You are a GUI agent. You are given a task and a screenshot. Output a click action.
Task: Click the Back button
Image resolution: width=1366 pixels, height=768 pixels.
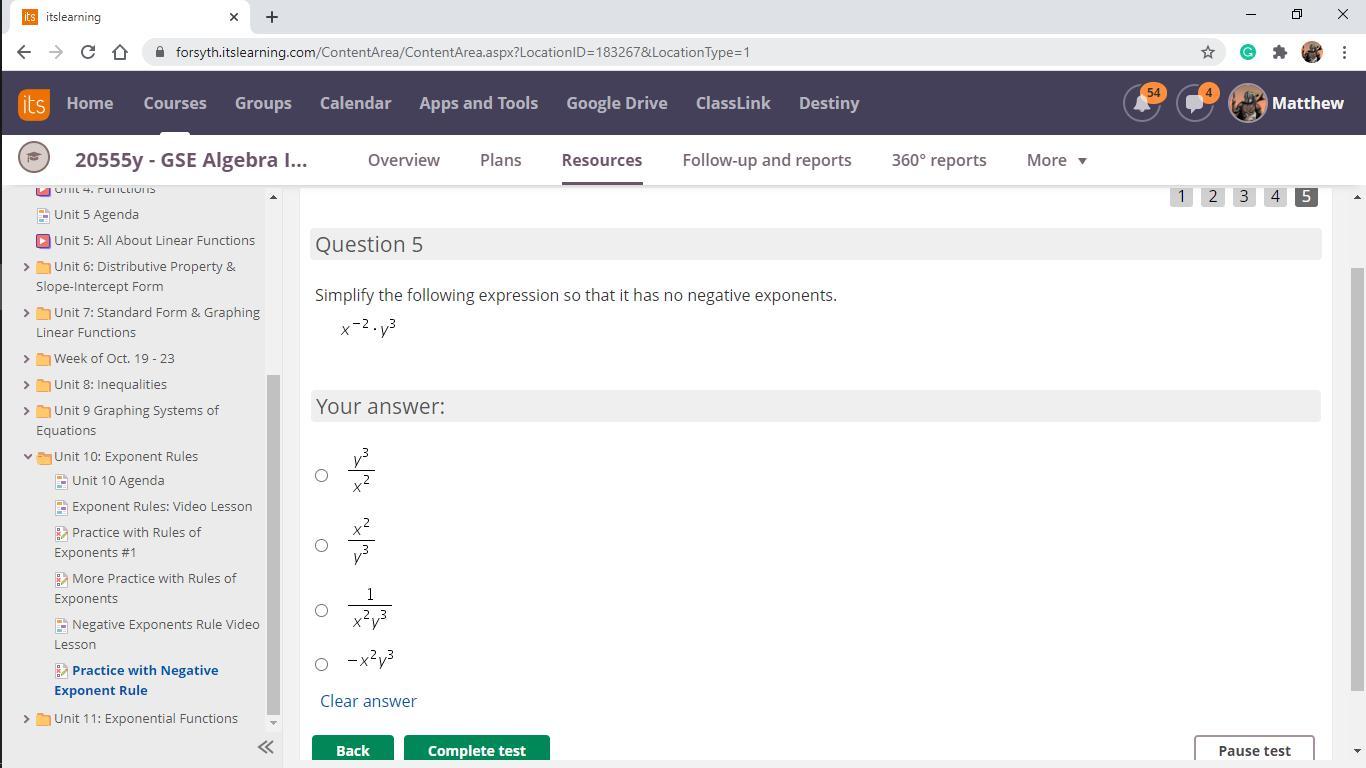(353, 750)
